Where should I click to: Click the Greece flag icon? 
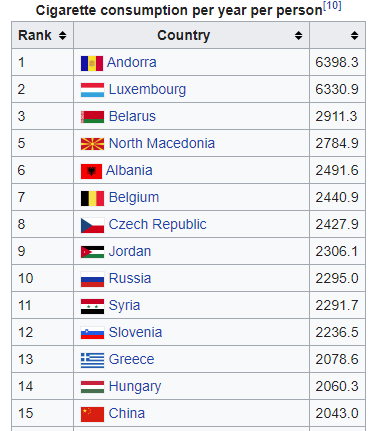(92, 360)
